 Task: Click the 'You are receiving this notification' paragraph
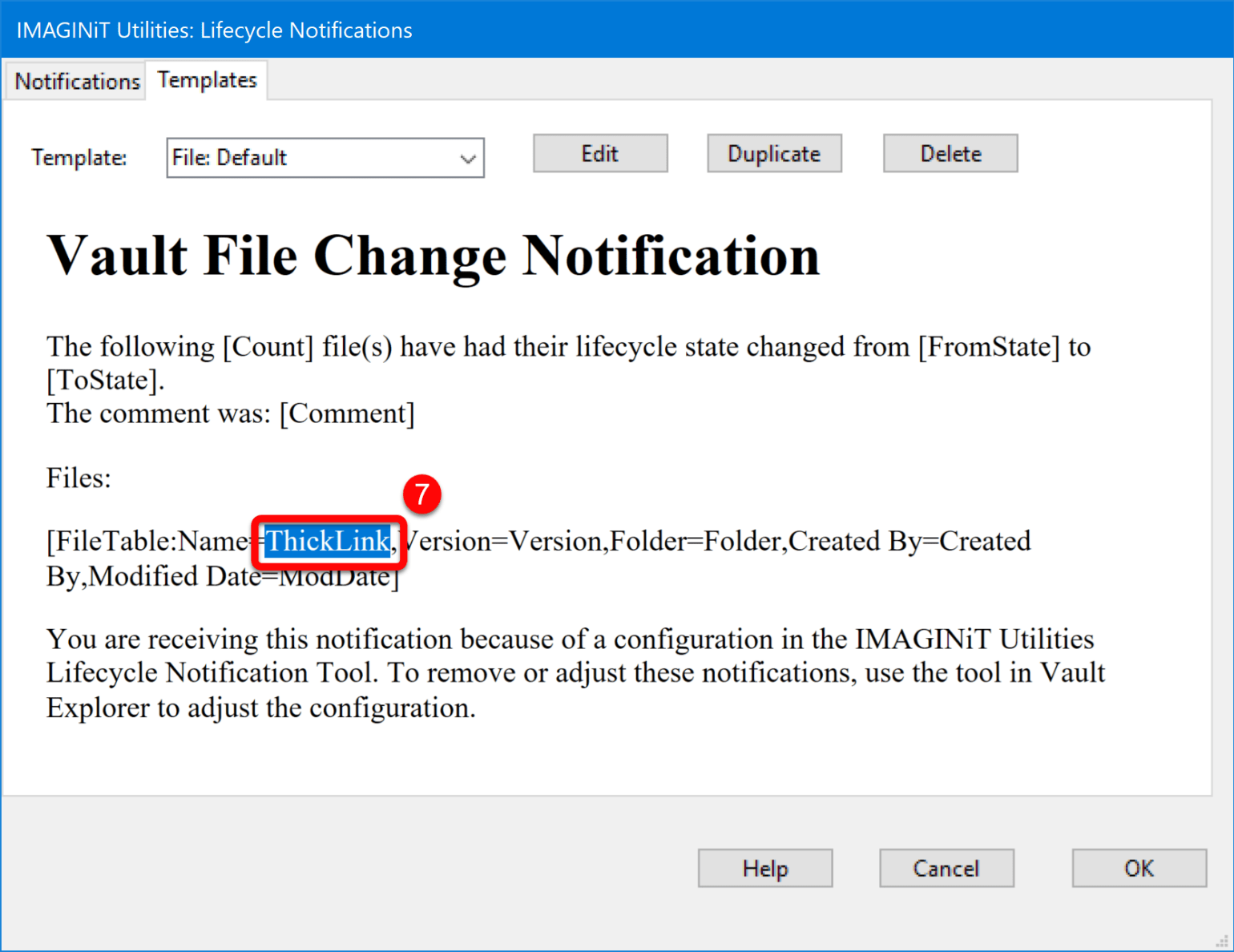(575, 673)
